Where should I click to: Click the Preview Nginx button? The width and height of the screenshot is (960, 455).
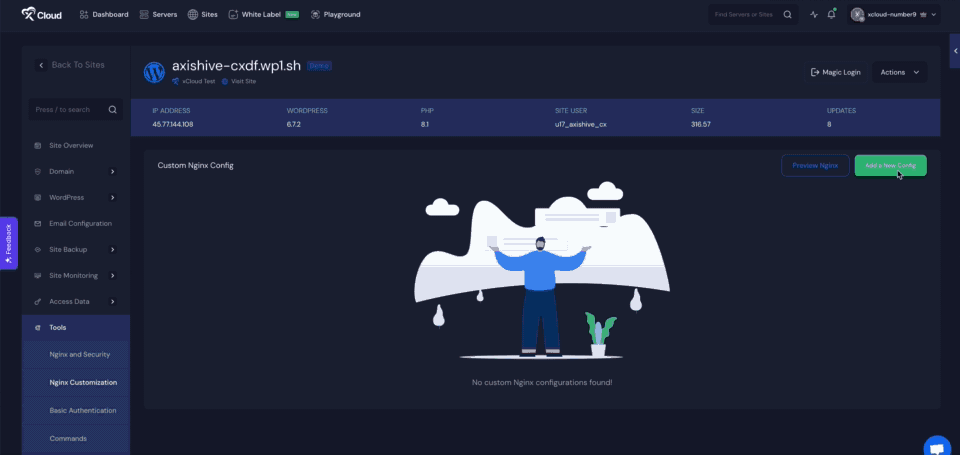tap(815, 165)
